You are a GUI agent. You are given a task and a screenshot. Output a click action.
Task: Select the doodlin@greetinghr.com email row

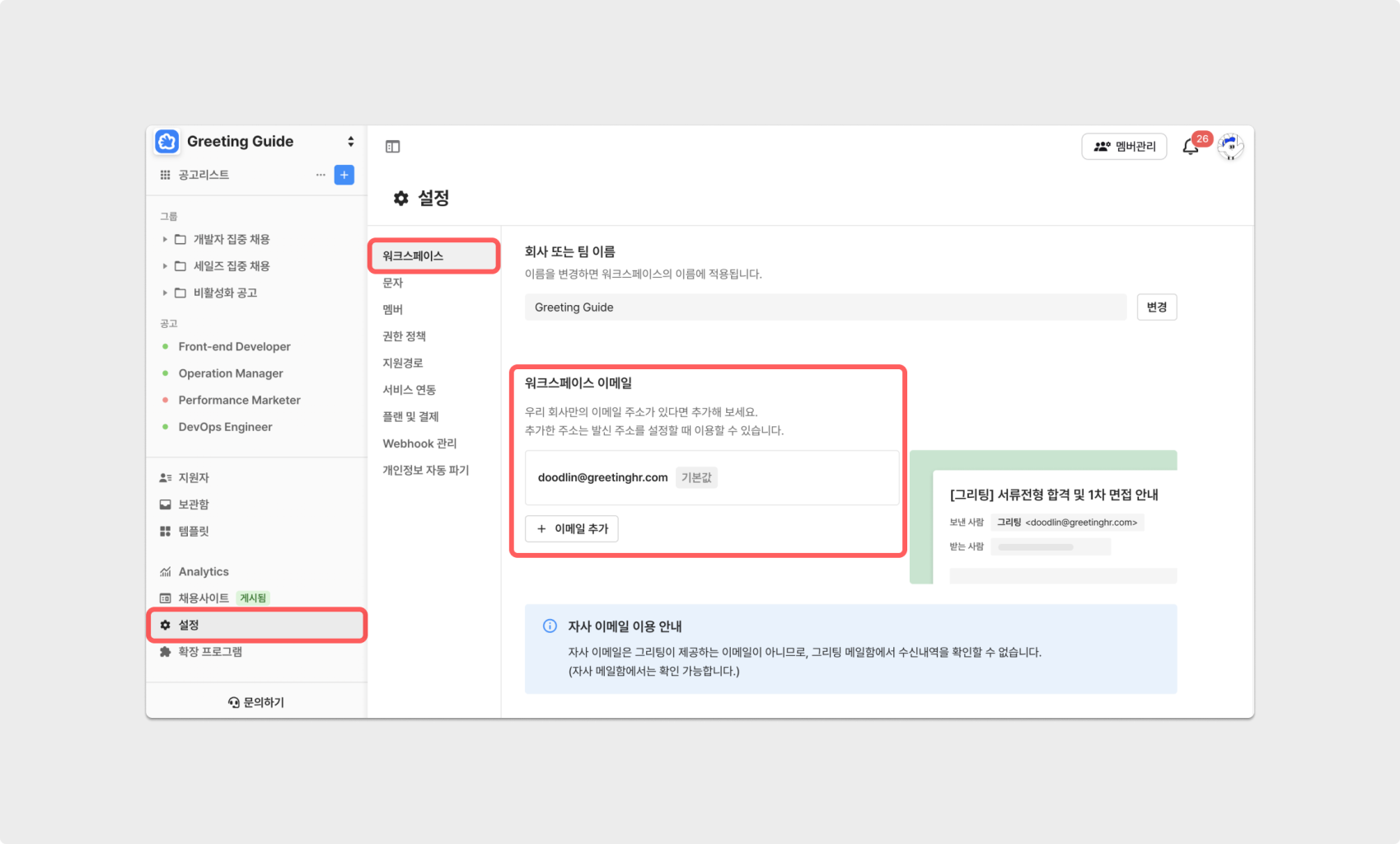712,478
